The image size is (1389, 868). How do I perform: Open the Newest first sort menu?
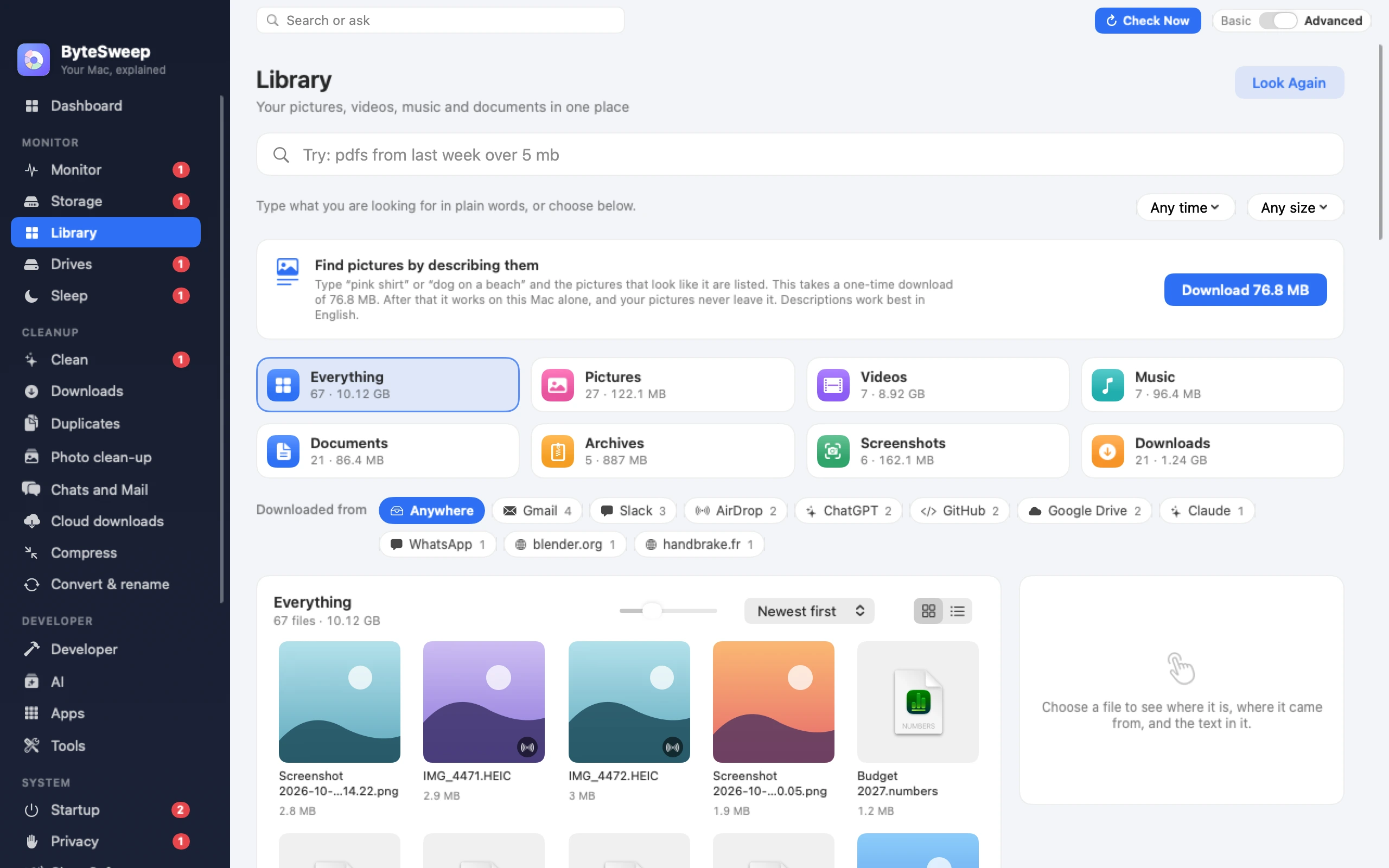click(810, 611)
